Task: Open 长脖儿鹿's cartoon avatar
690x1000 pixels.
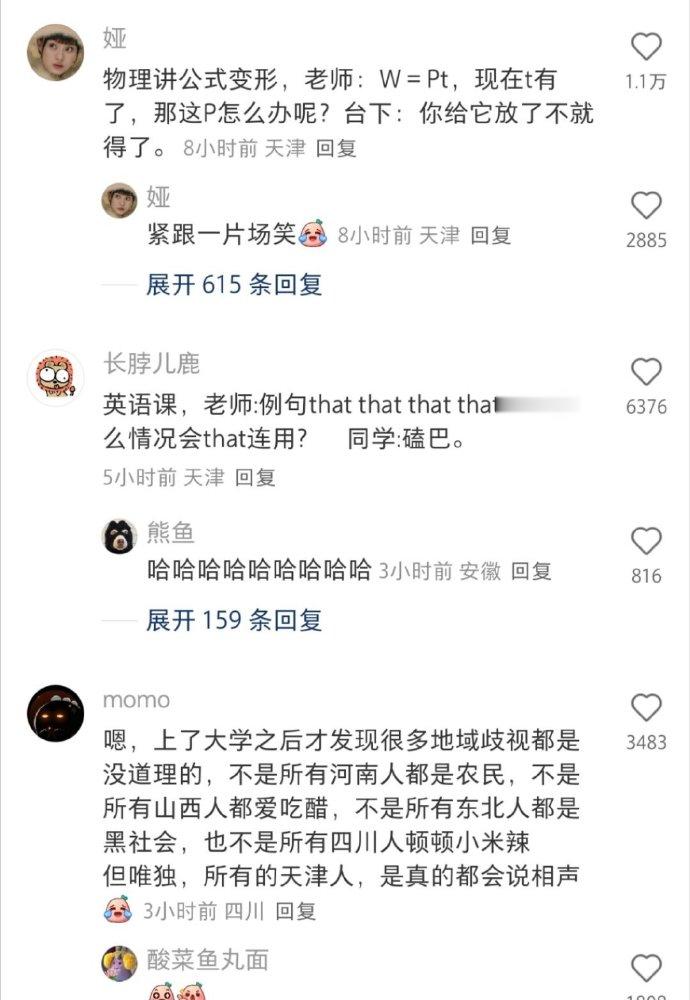Action: click(55, 378)
